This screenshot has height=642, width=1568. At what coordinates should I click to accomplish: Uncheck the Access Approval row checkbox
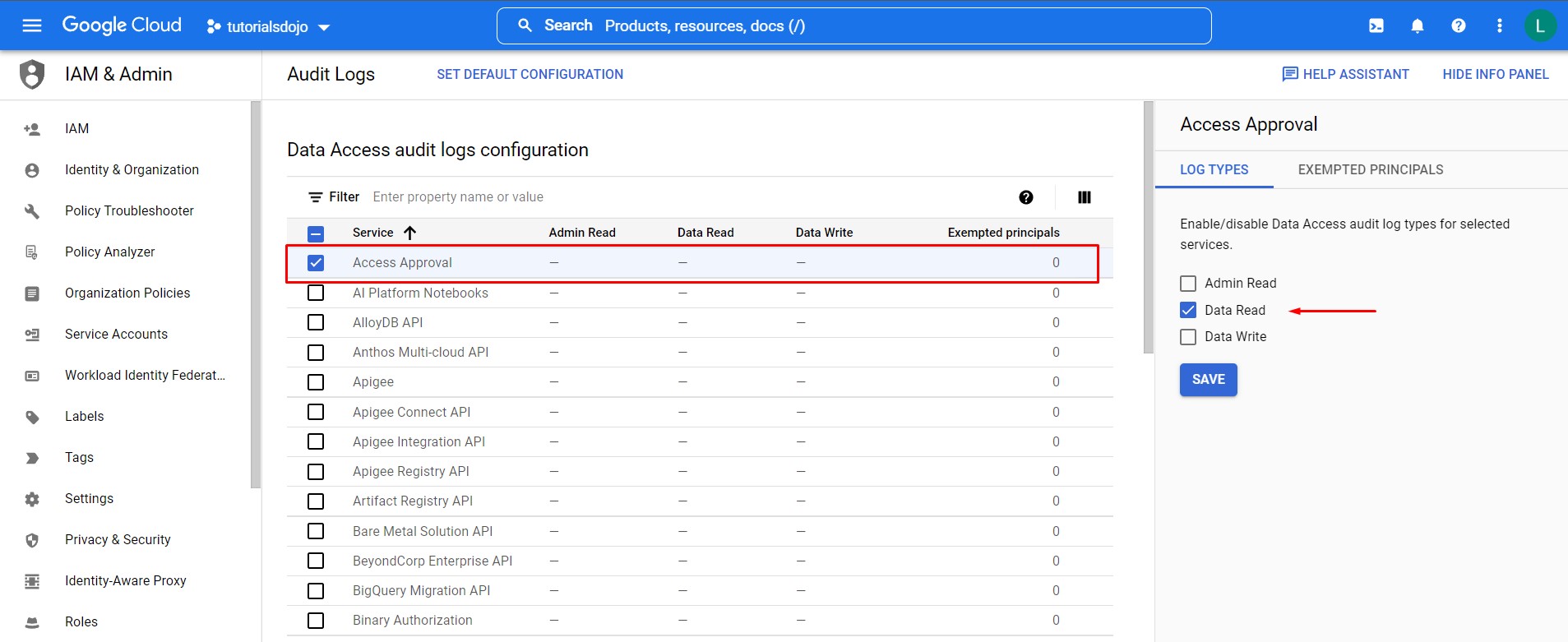(316, 263)
